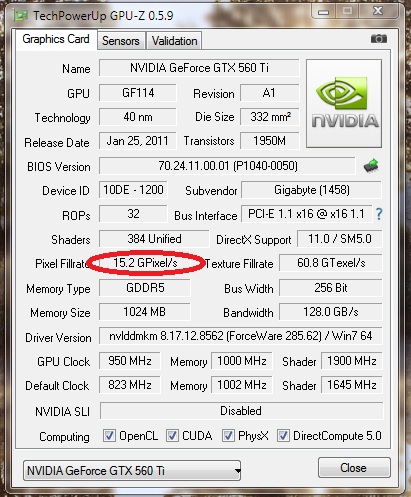Viewport: 411px width, 497px height.
Task: Expand the graphics card dropdown arrow
Action: (237, 471)
